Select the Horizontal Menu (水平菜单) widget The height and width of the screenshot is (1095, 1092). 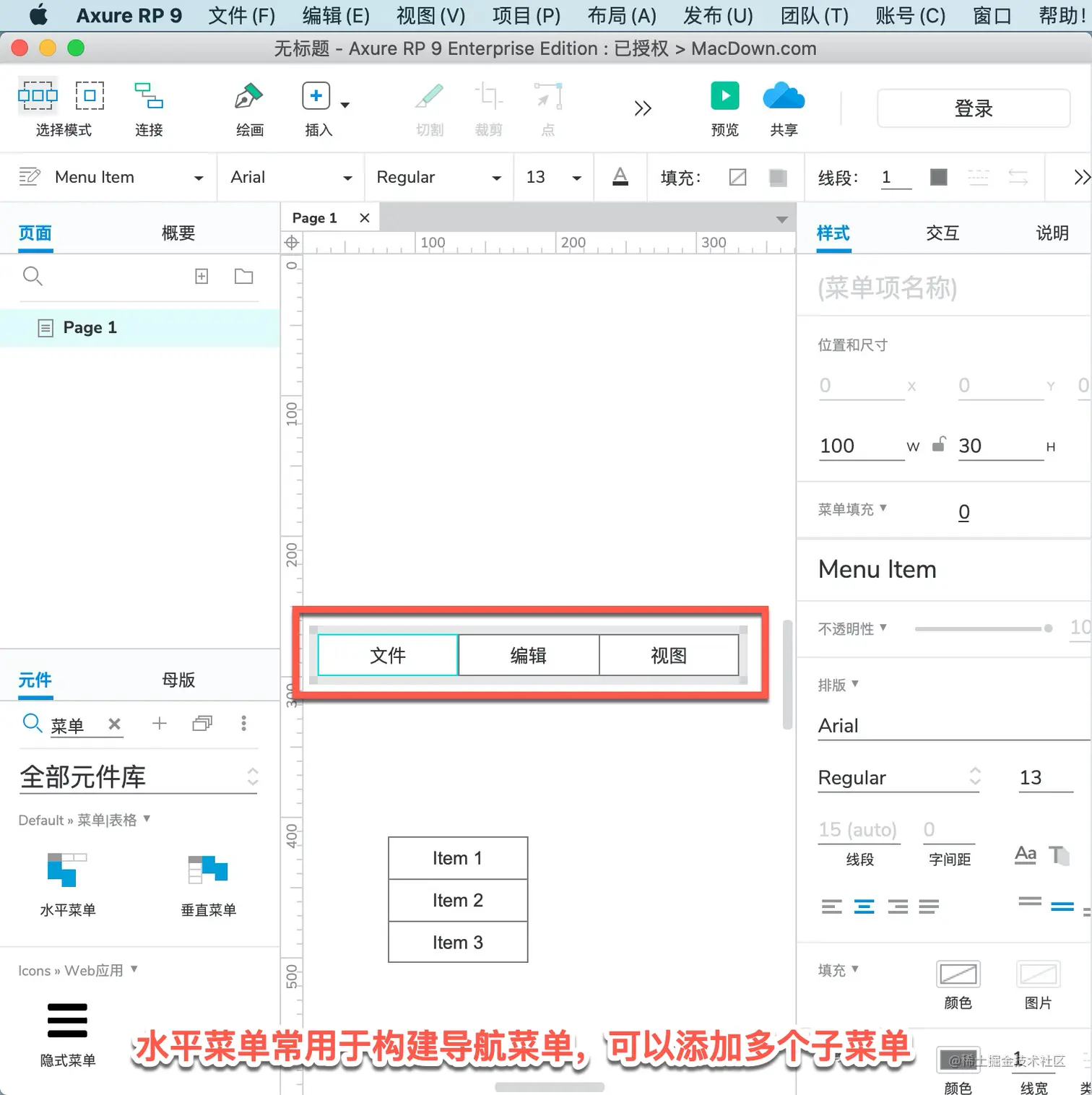67,885
